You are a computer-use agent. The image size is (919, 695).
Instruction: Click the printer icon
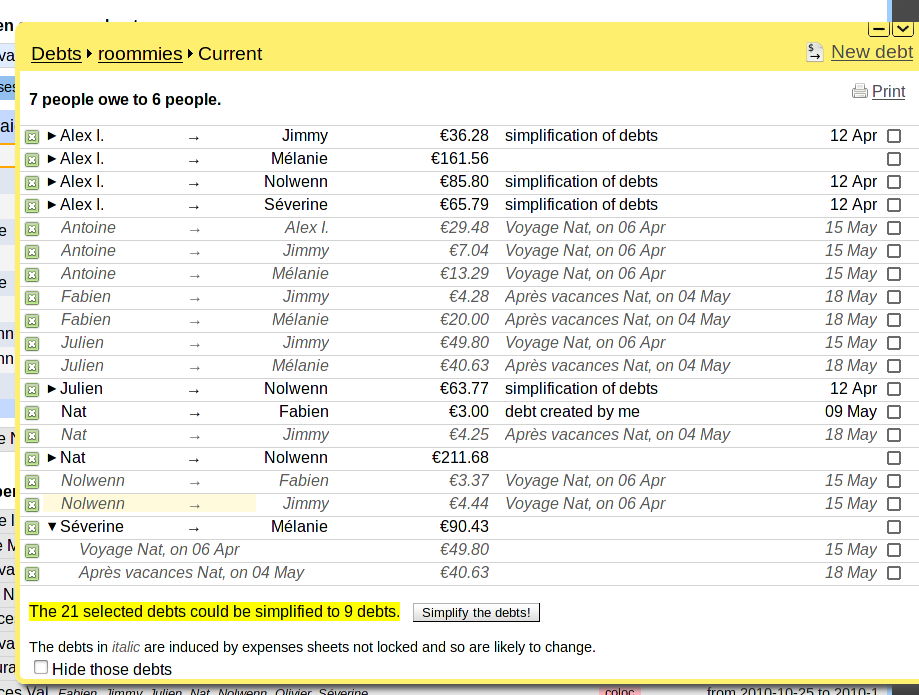860,91
